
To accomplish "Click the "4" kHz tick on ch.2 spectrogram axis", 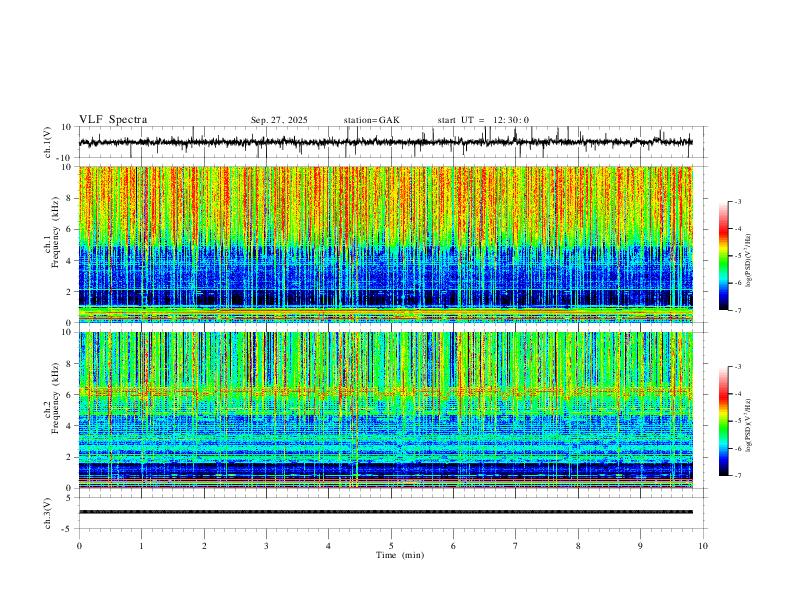I will click(70, 426).
